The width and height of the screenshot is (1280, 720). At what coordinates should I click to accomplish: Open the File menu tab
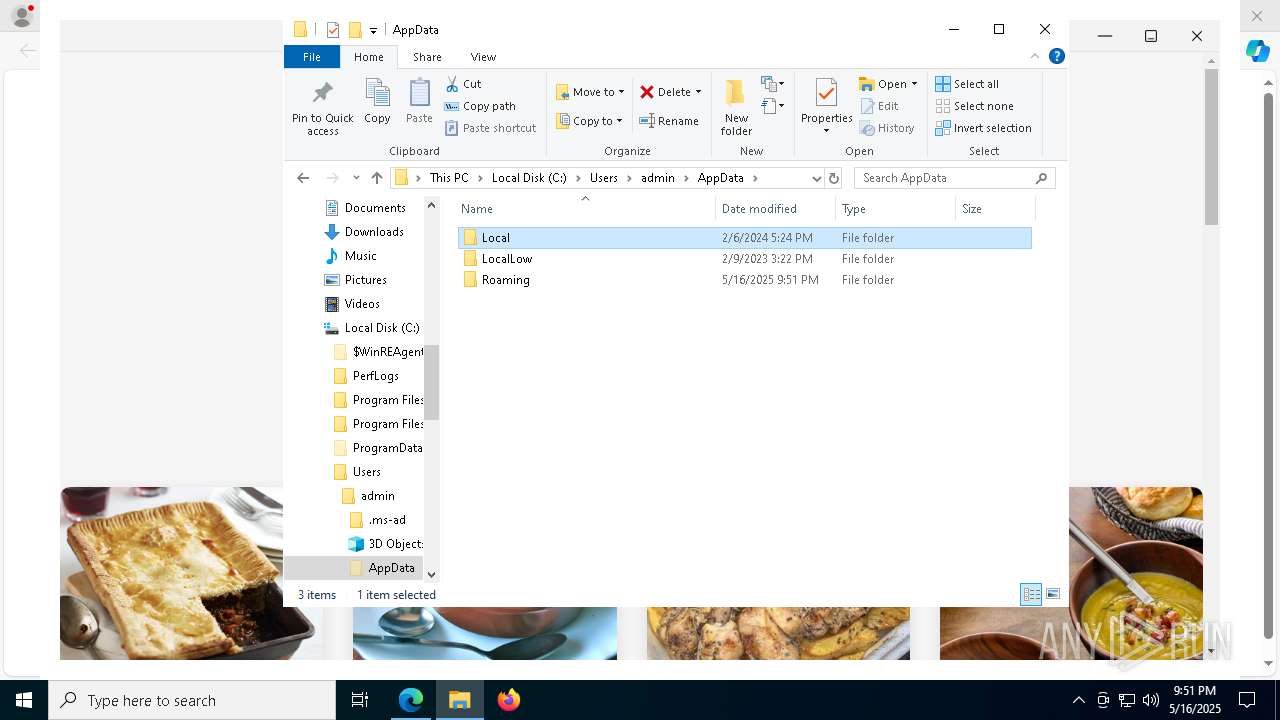(312, 57)
